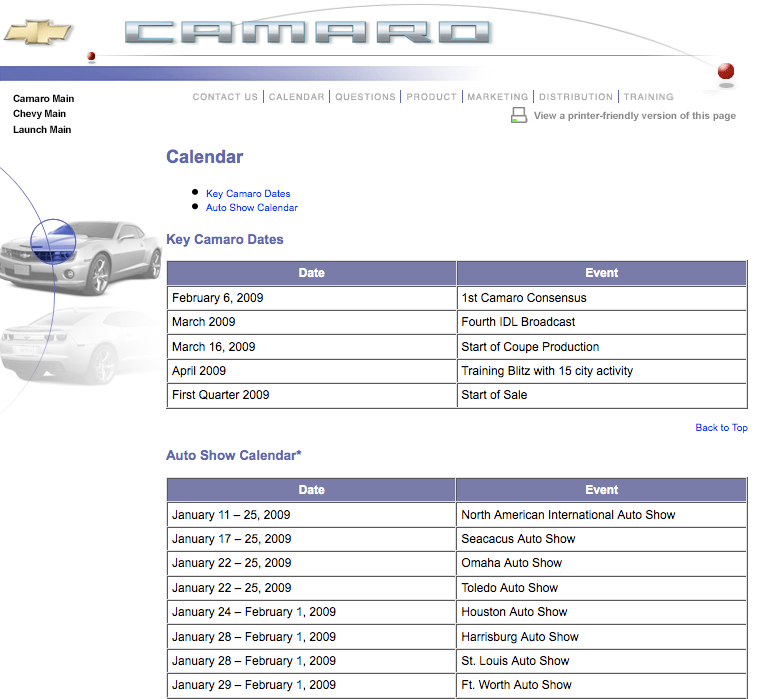Open the Training navigation item
The height and width of the screenshot is (699, 757).
(x=648, y=97)
